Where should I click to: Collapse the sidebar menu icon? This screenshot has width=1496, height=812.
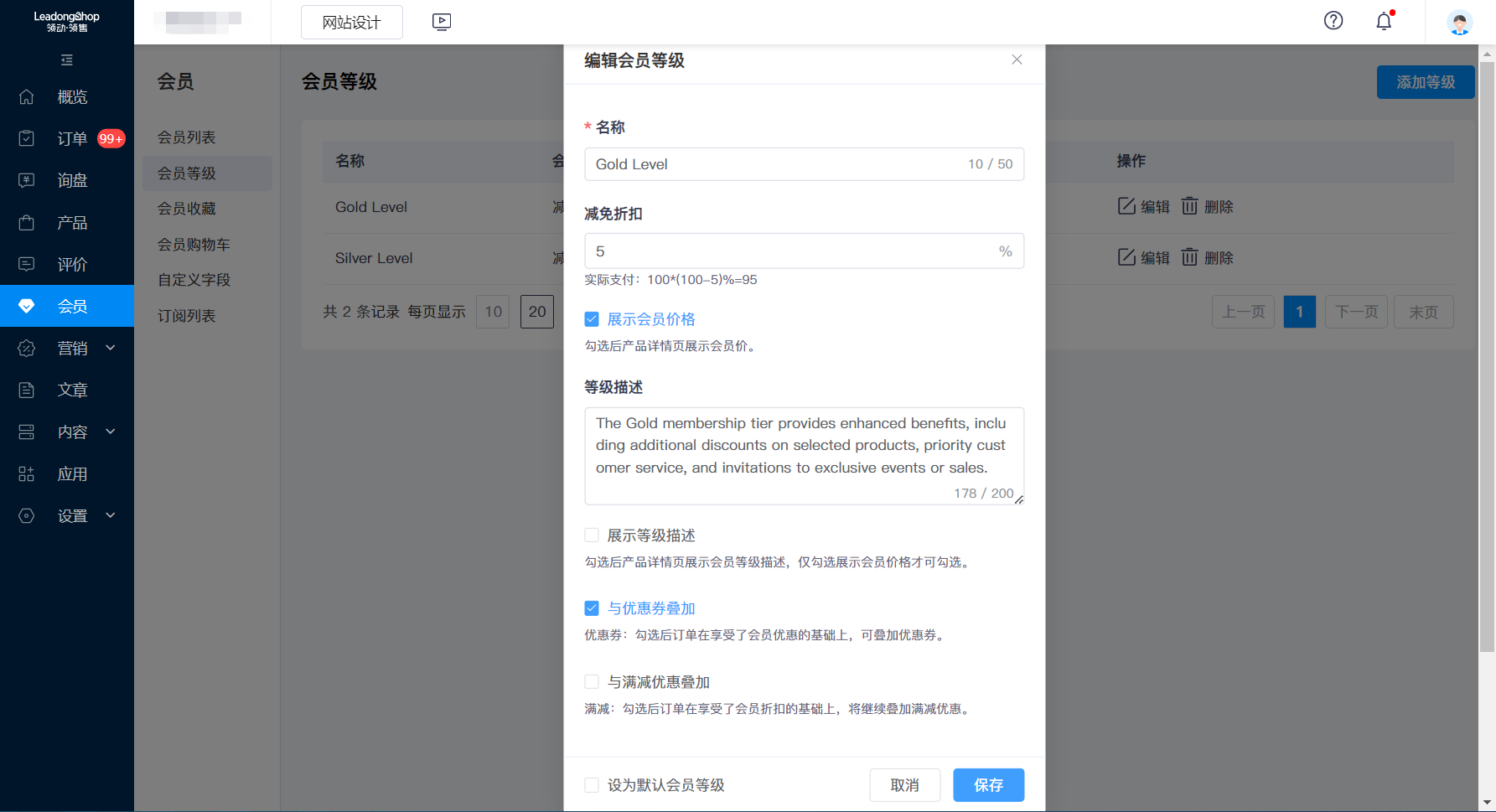(x=67, y=60)
